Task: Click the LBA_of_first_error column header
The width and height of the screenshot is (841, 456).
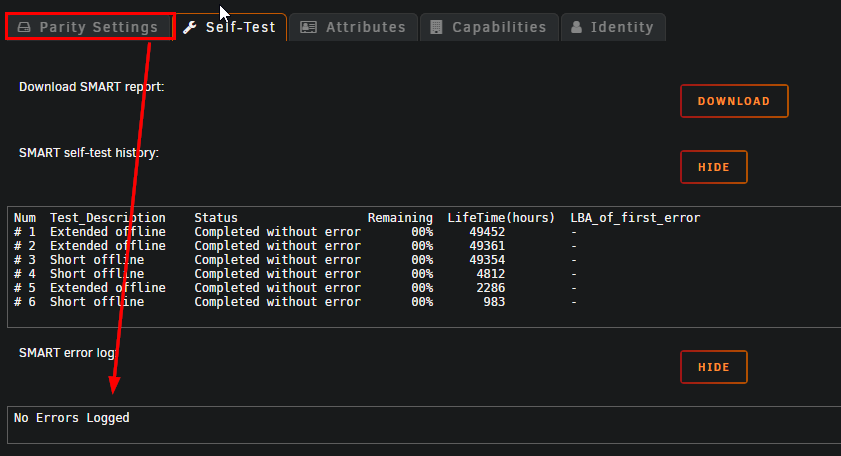Action: coord(635,218)
